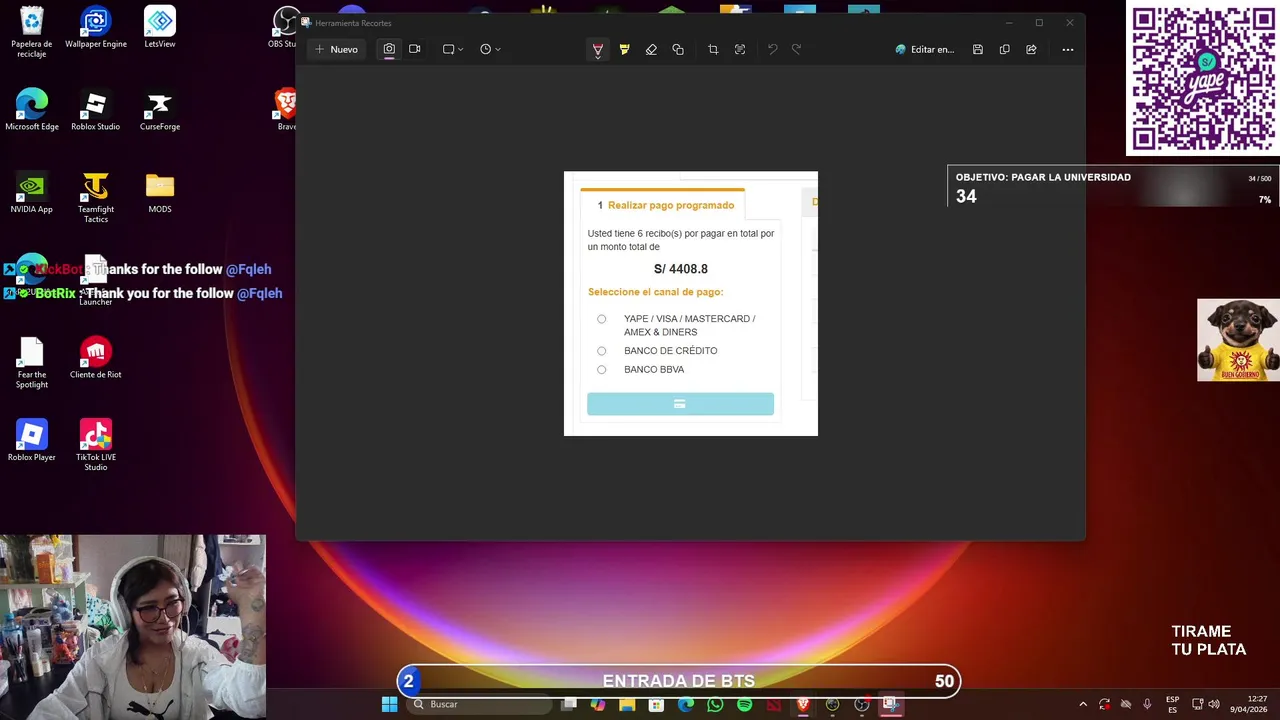
Task: Click the YAPE QR code image
Action: click(1203, 78)
